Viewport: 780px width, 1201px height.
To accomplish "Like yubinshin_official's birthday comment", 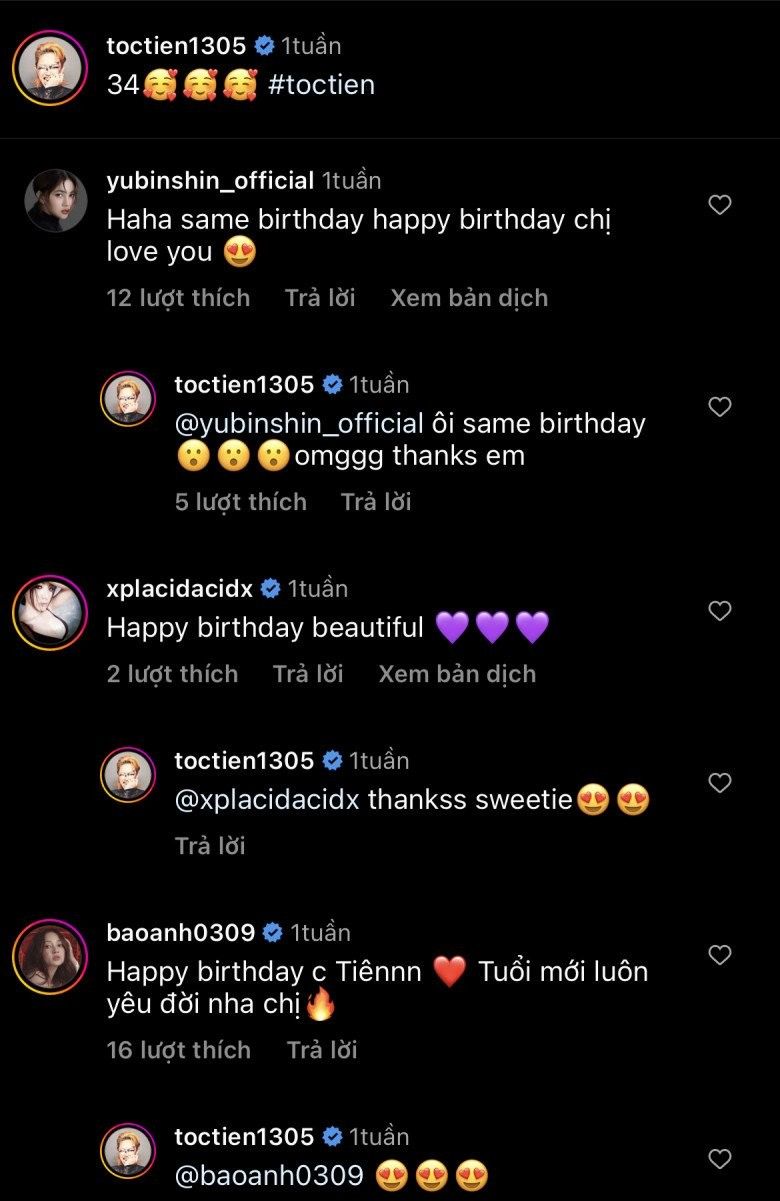I will [x=720, y=205].
